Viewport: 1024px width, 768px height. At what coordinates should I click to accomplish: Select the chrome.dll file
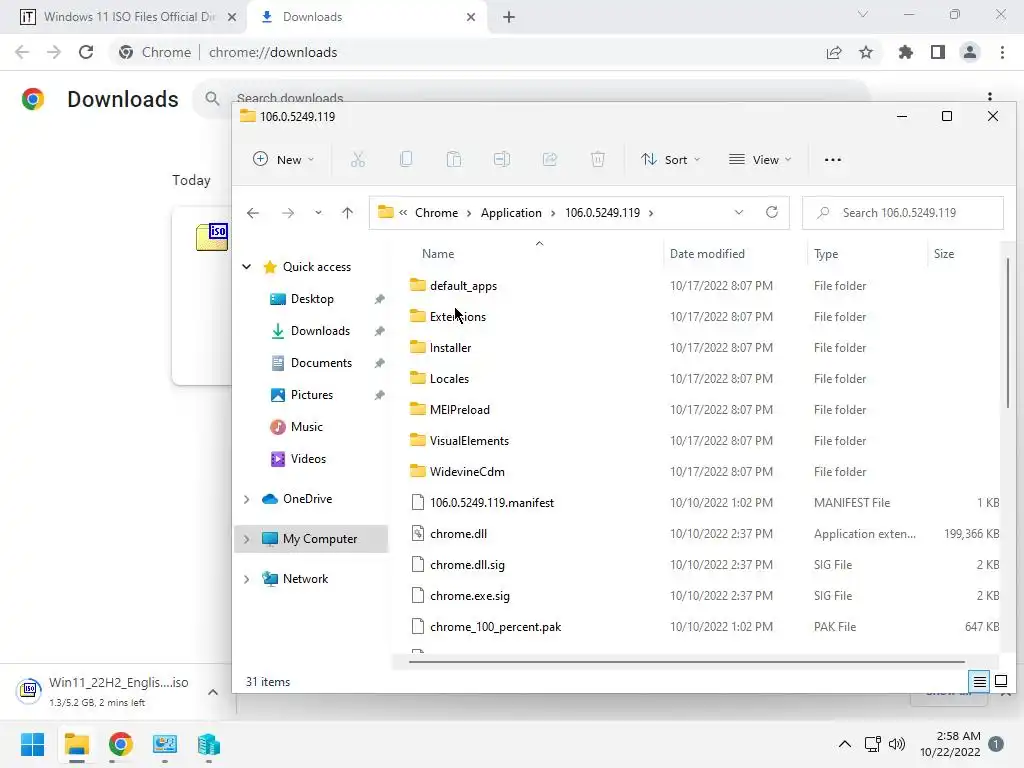[x=458, y=534]
